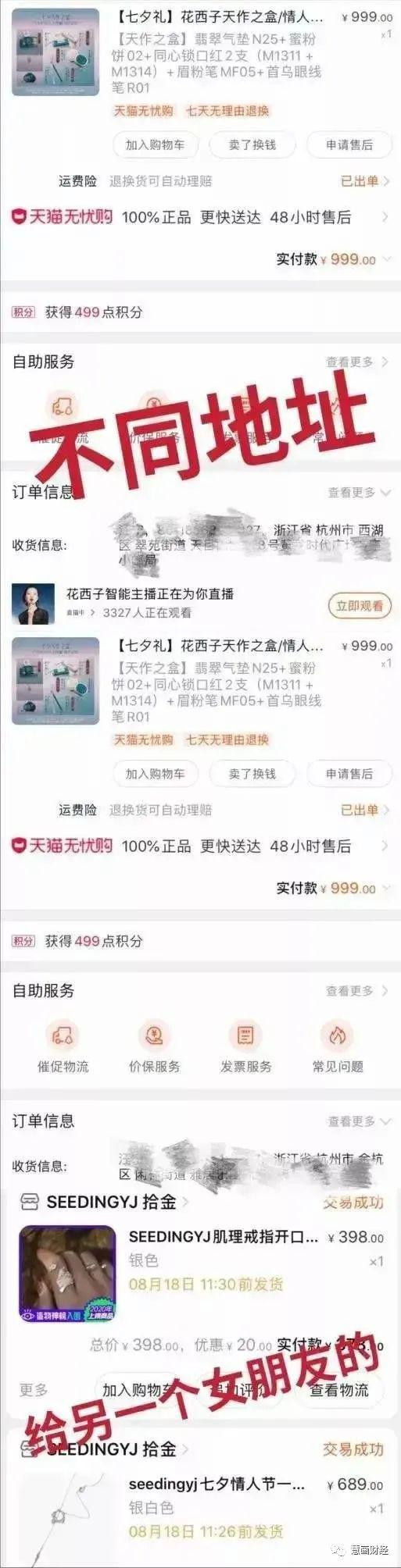
Task: Tap the 常见问题 flame icon
Action: [x=337, y=1035]
